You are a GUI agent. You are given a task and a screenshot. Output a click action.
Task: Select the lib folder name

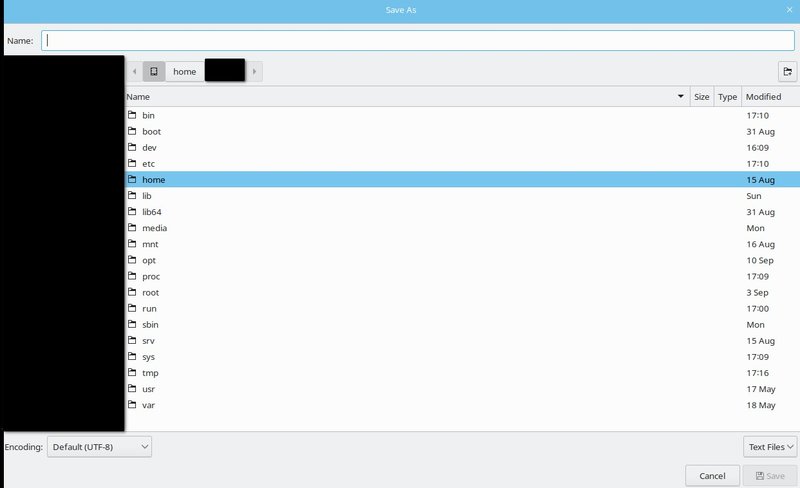(147, 196)
